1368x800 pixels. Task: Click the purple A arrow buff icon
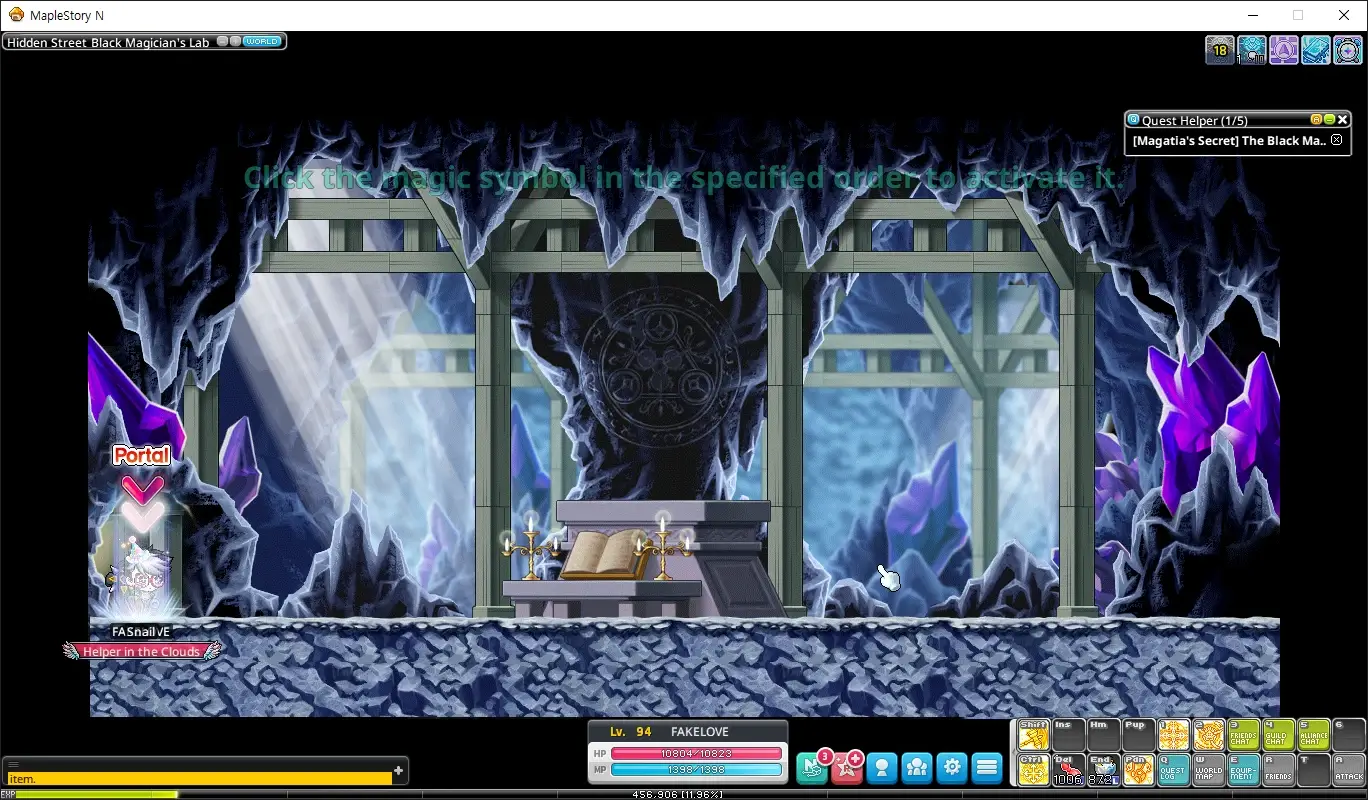click(x=1284, y=49)
